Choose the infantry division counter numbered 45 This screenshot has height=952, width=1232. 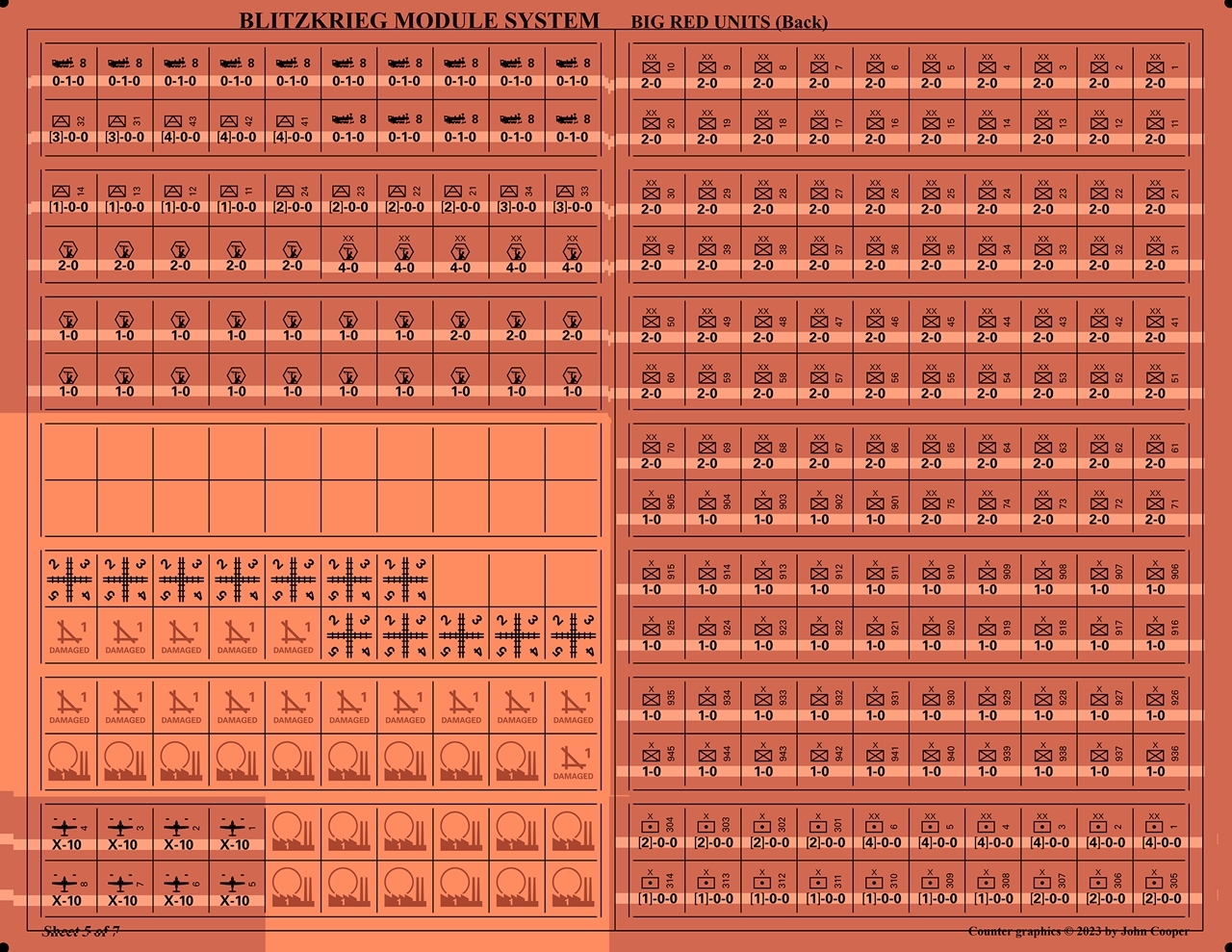click(938, 326)
